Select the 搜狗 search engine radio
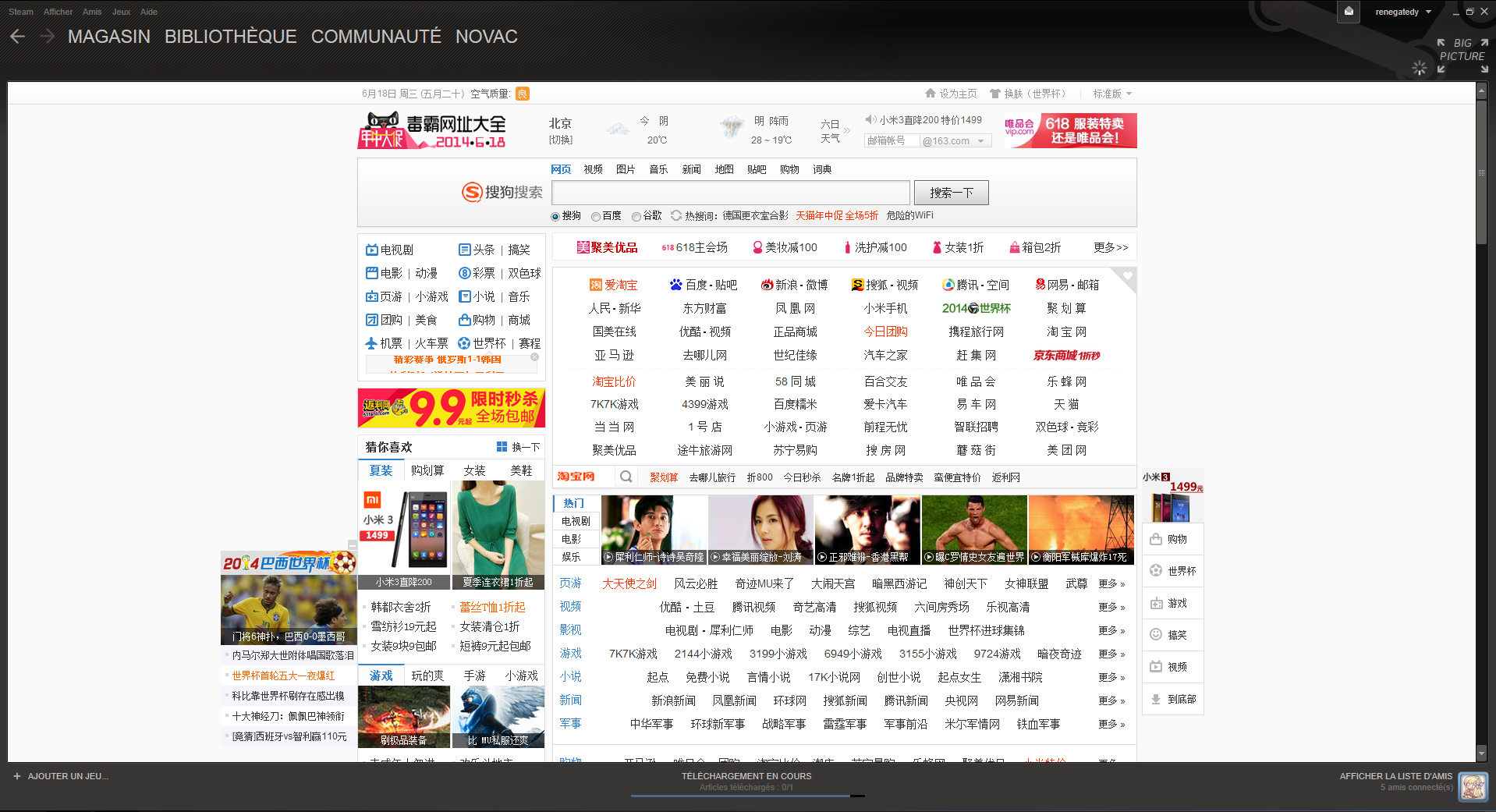The width and height of the screenshot is (1496, 812). point(555,217)
